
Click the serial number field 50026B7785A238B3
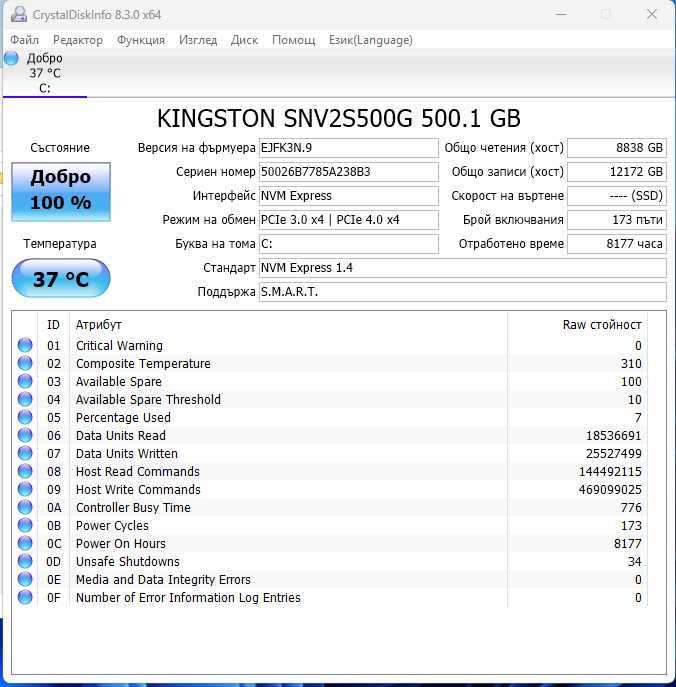tap(349, 172)
